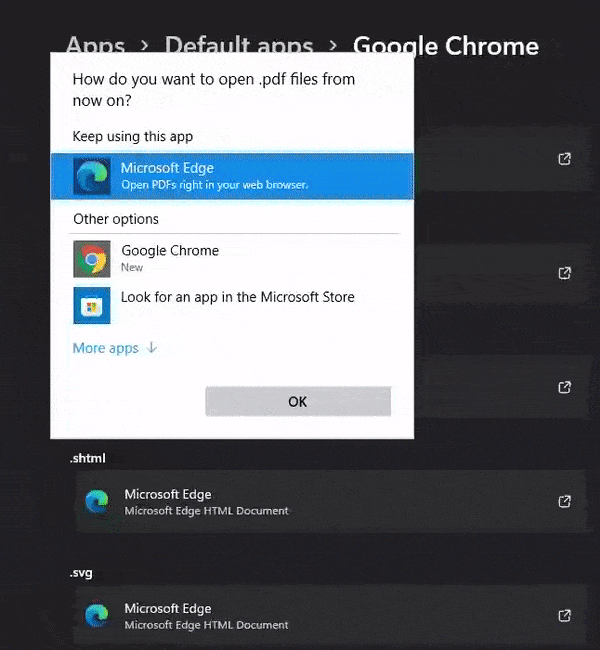Click the Google Chrome icon in dialog
This screenshot has height=650, width=600.
[92, 259]
